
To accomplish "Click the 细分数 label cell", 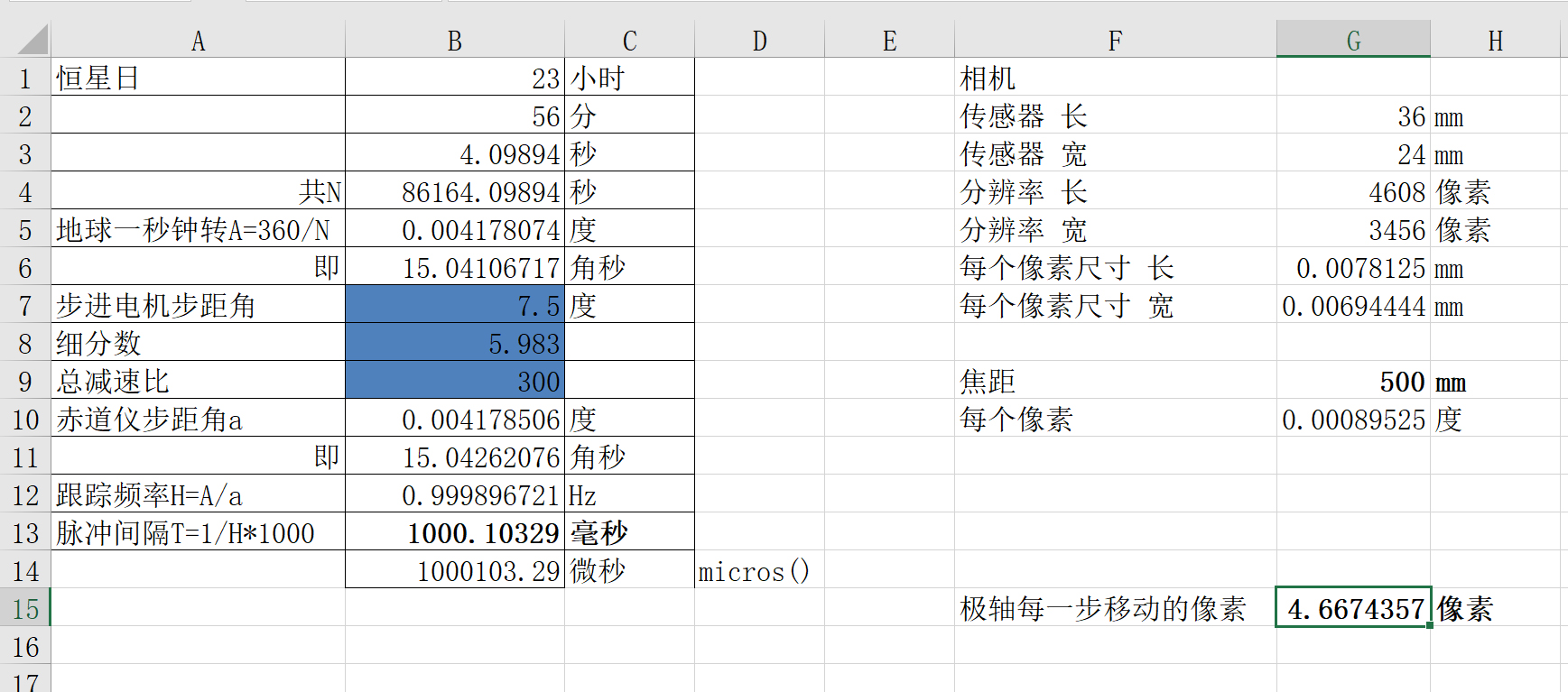I will pos(199,343).
